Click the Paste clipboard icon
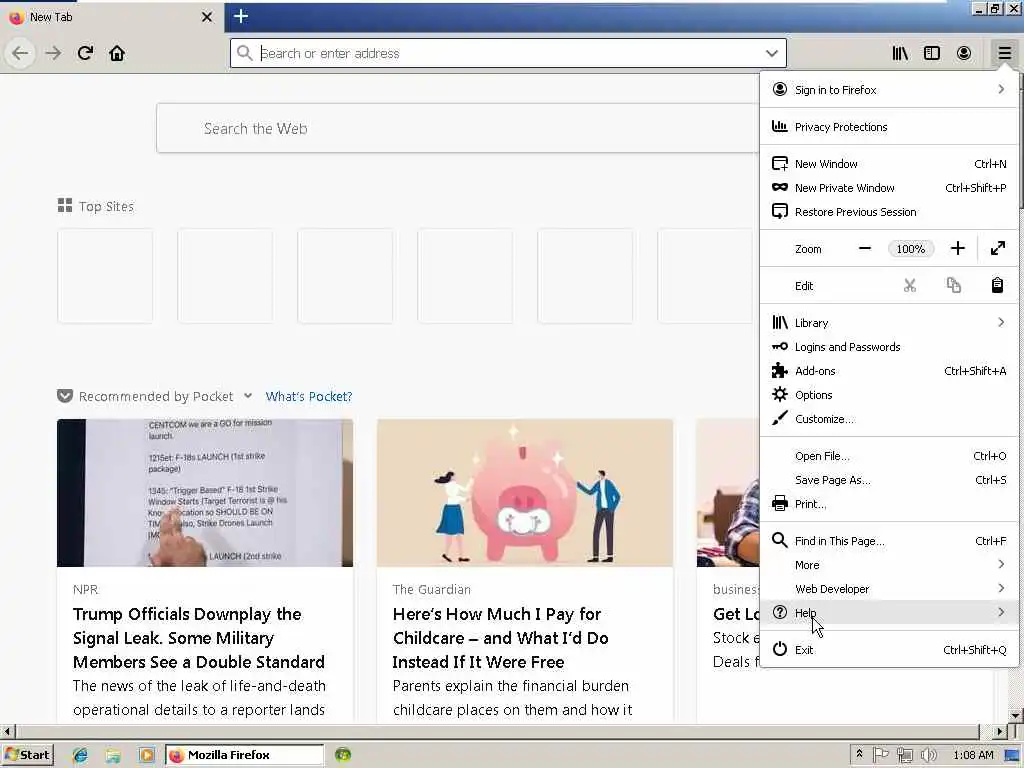Screen dimensions: 1024x768 (x=997, y=285)
